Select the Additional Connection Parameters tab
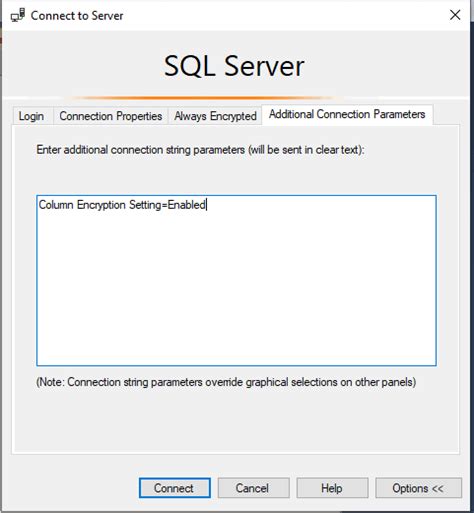Image resolution: width=474 pixels, height=513 pixels. (x=347, y=114)
